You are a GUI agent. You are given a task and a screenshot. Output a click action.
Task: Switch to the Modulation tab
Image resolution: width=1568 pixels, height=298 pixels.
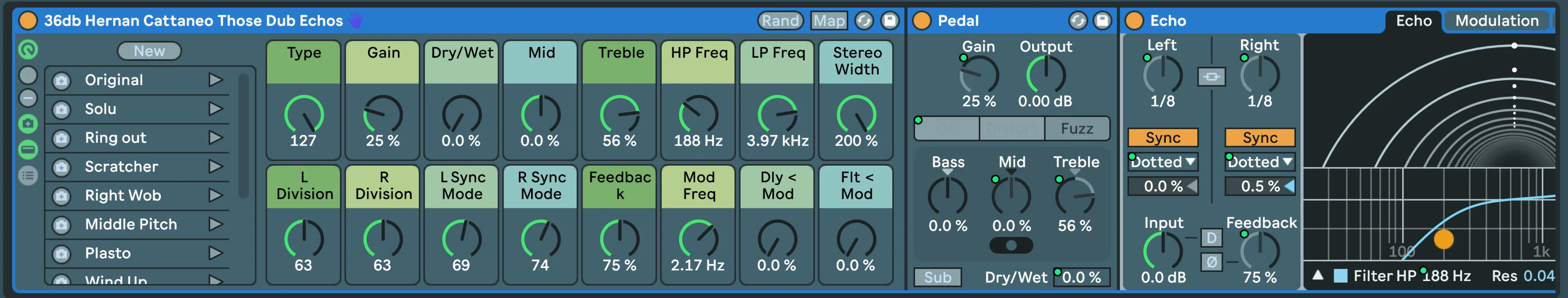coord(1497,21)
